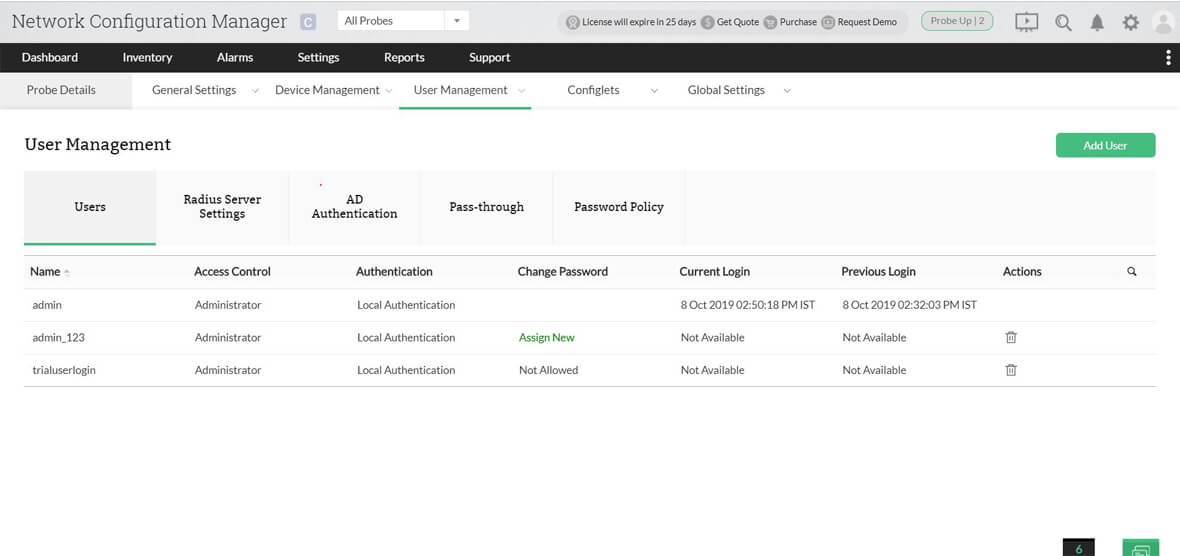Open the user profile avatar
The height and width of the screenshot is (556, 1180).
point(1163,22)
